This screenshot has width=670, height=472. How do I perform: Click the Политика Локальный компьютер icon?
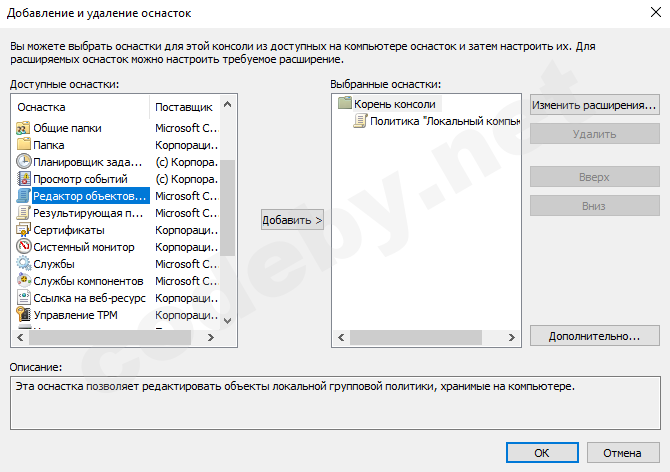click(x=360, y=121)
